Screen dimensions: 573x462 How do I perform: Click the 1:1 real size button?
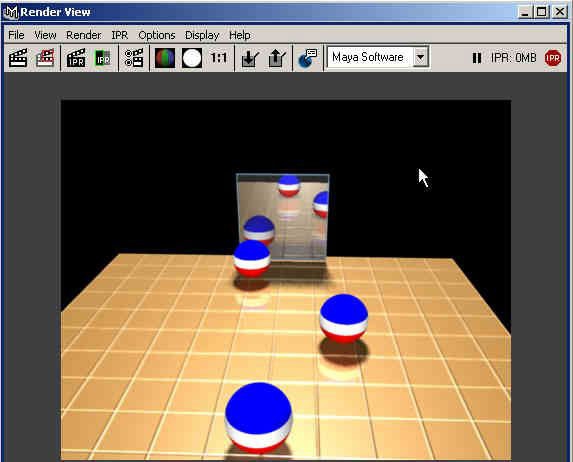click(219, 58)
